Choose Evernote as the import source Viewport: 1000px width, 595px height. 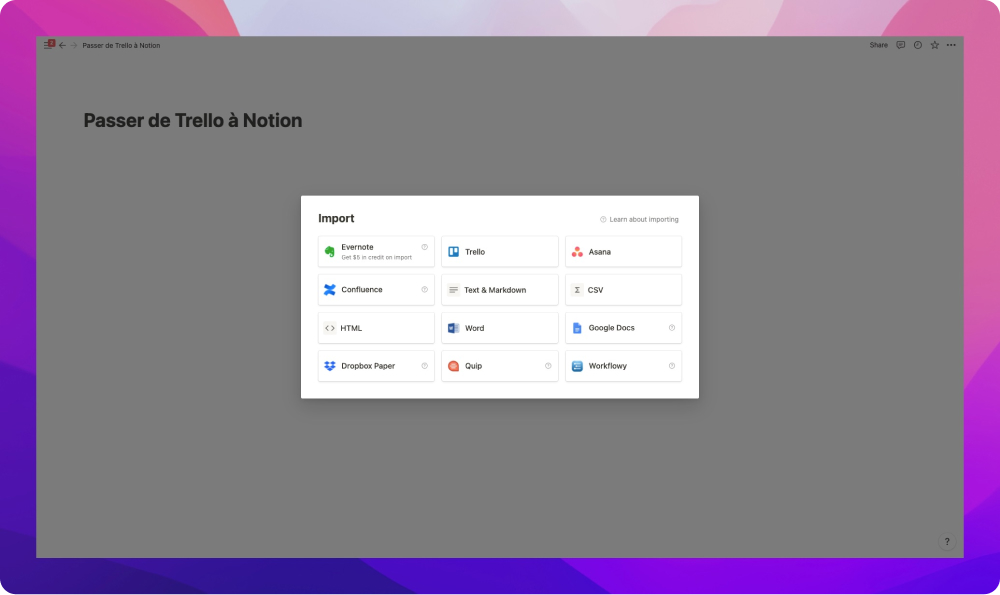point(376,251)
